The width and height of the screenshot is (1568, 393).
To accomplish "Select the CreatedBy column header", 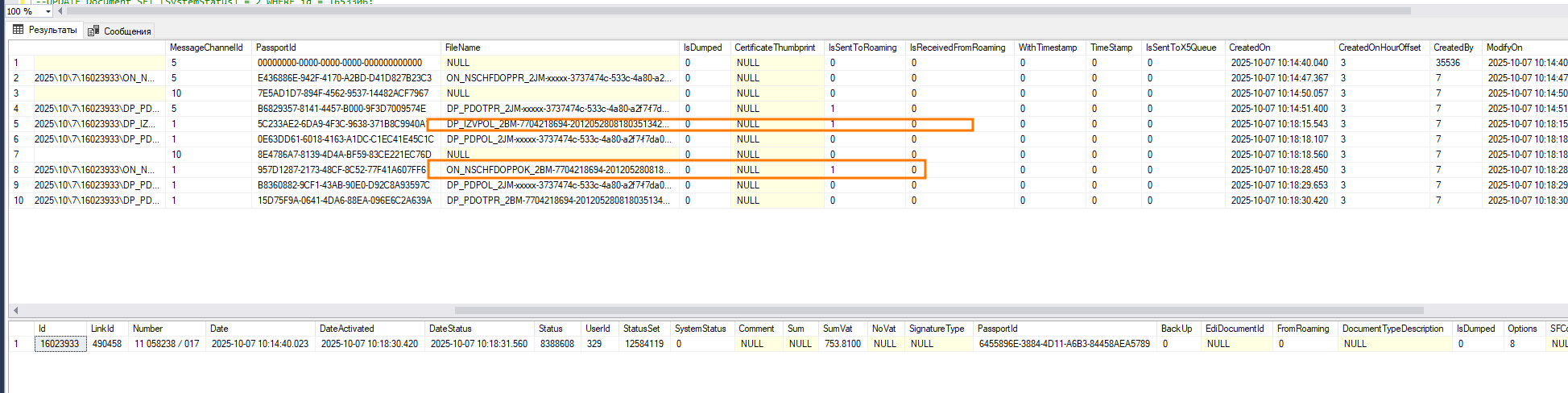I will (1456, 48).
